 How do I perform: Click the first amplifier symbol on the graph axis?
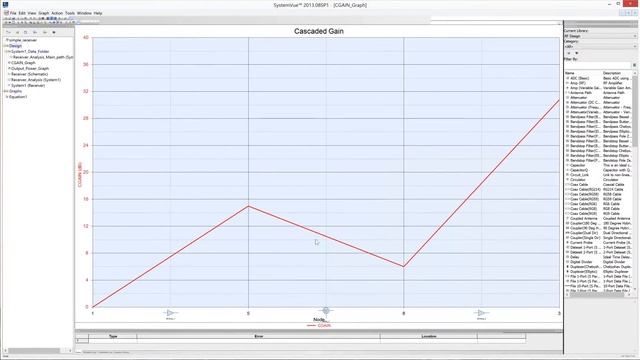click(170, 313)
